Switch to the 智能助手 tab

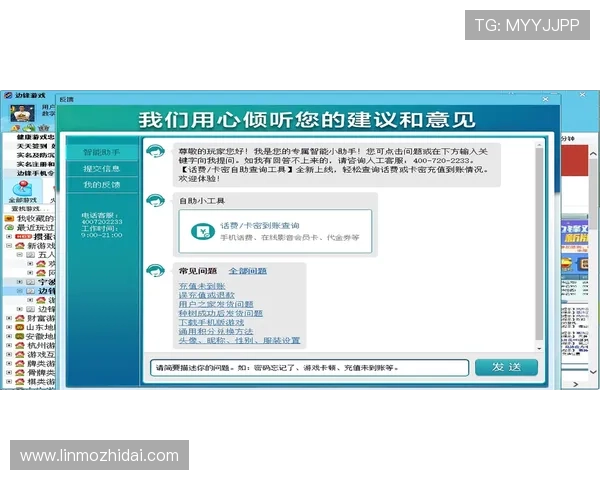(x=102, y=152)
